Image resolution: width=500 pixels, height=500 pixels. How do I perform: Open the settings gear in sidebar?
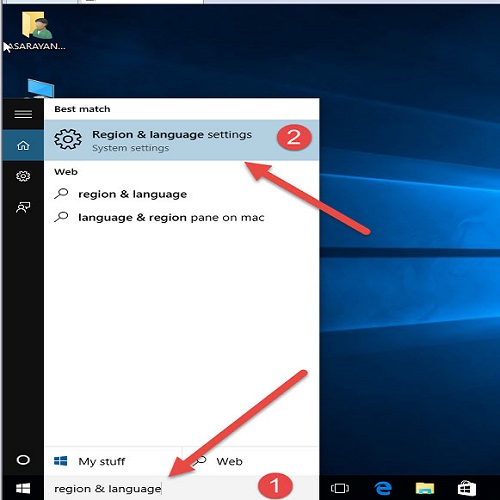tap(23, 176)
